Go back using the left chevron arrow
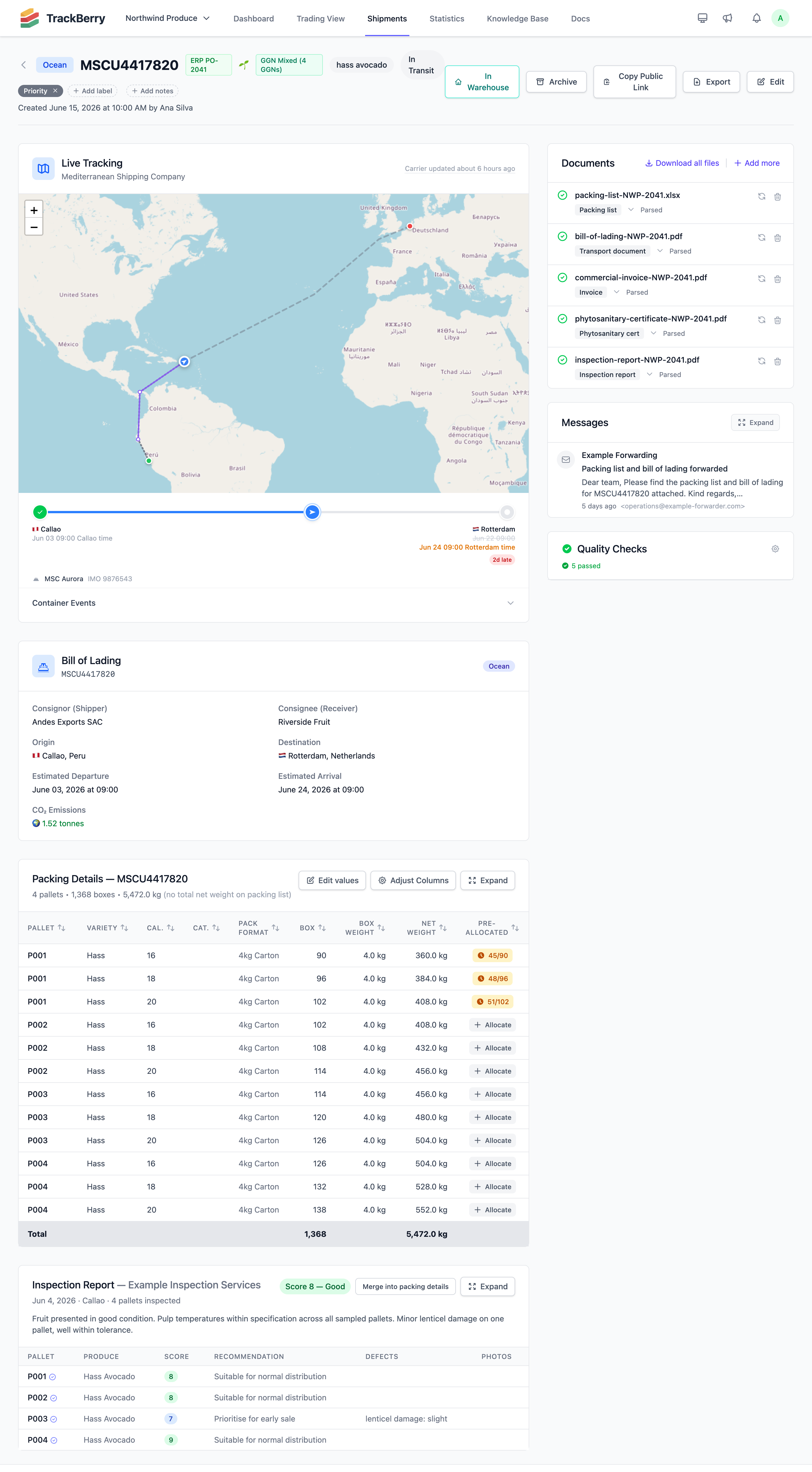 (23, 65)
